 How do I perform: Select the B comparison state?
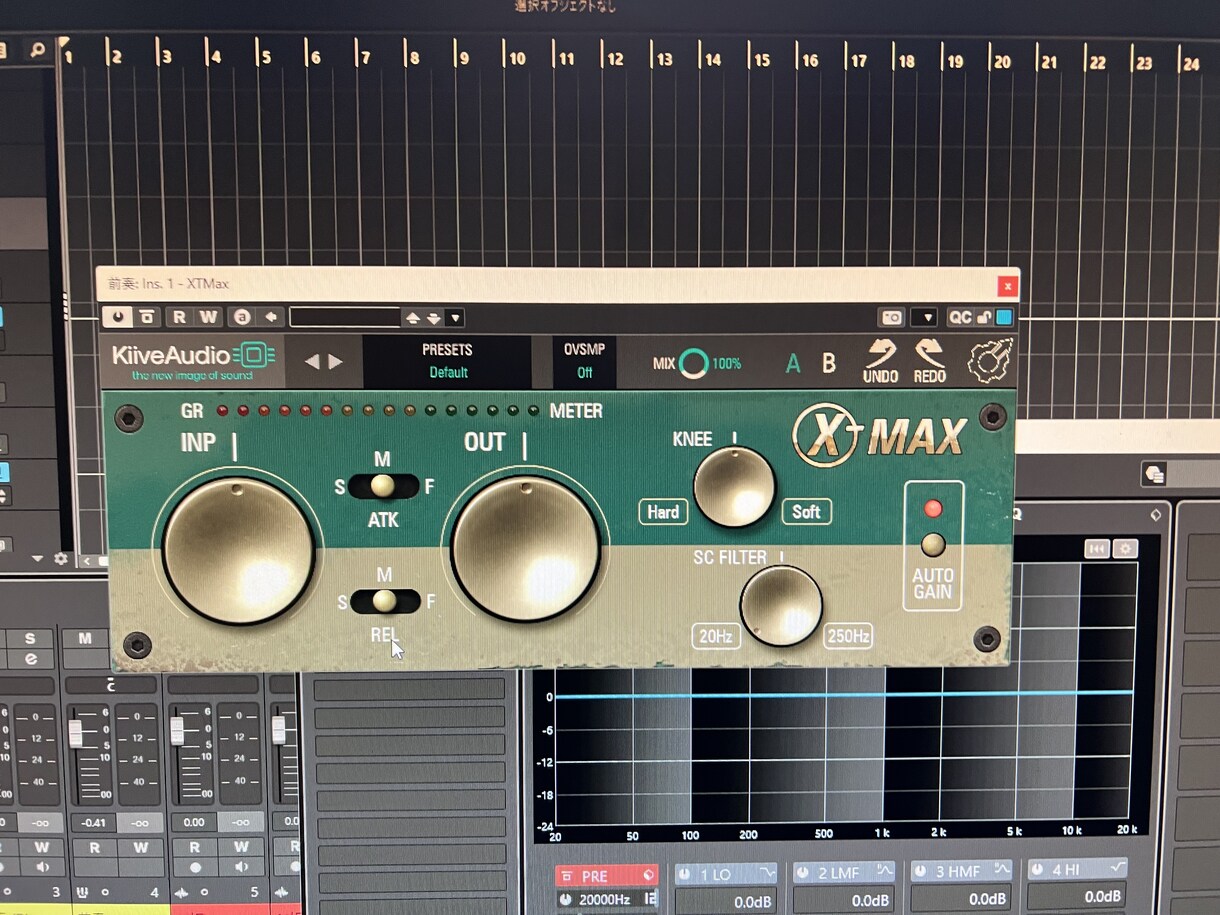point(829,363)
